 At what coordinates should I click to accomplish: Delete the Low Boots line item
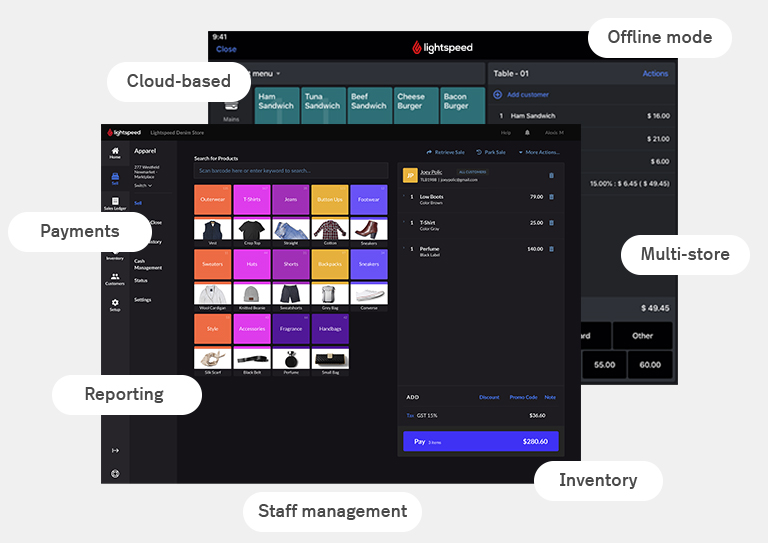[551, 197]
